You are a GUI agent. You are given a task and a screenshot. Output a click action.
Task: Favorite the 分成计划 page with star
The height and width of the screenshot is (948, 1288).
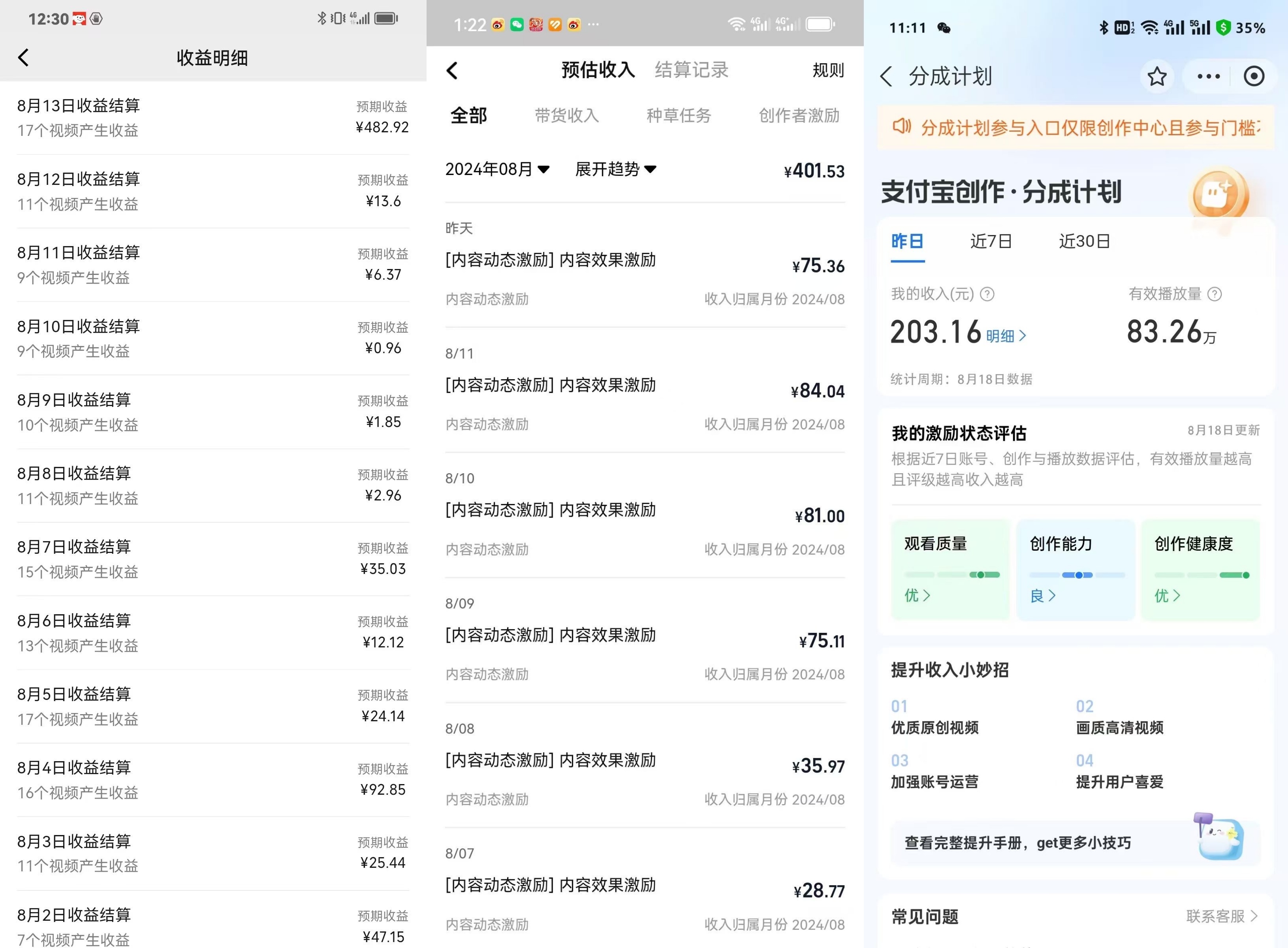pos(1156,76)
